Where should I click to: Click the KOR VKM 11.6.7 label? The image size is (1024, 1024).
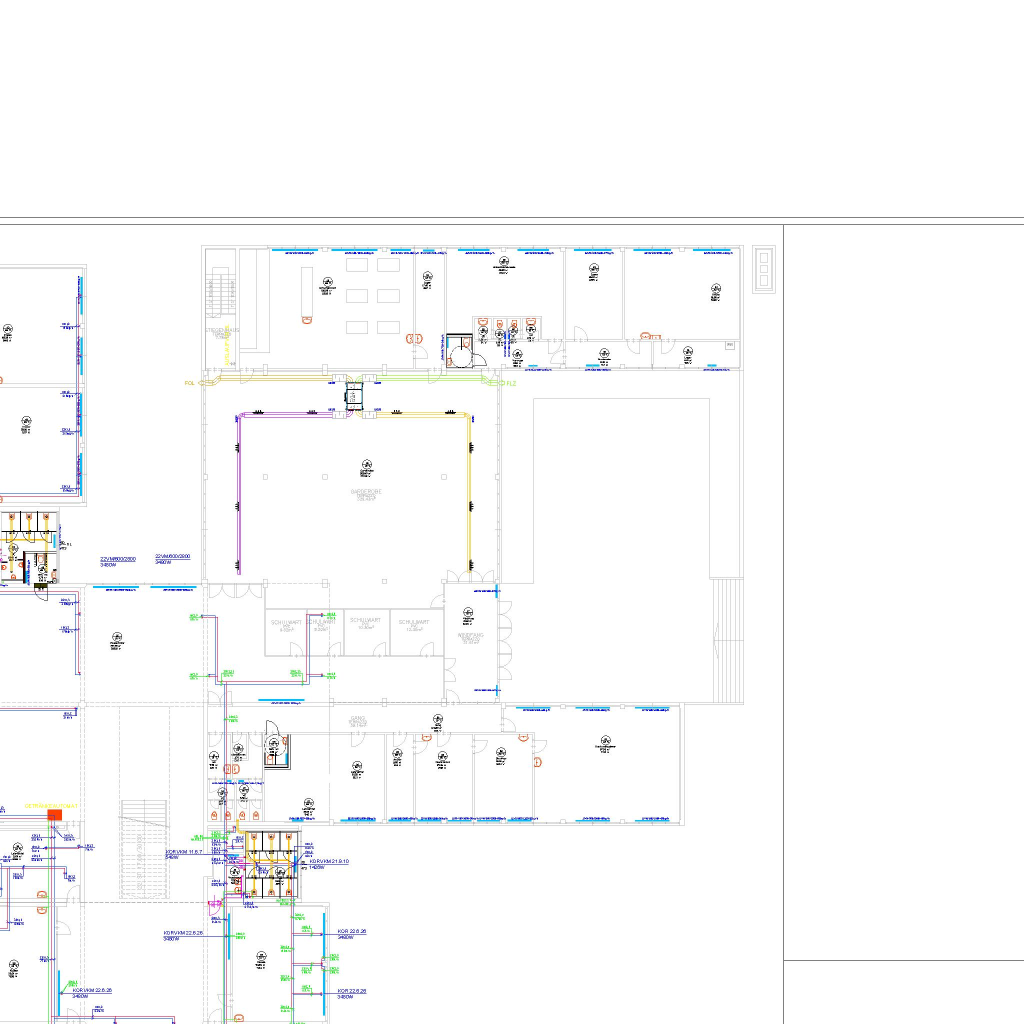[x=183, y=852]
